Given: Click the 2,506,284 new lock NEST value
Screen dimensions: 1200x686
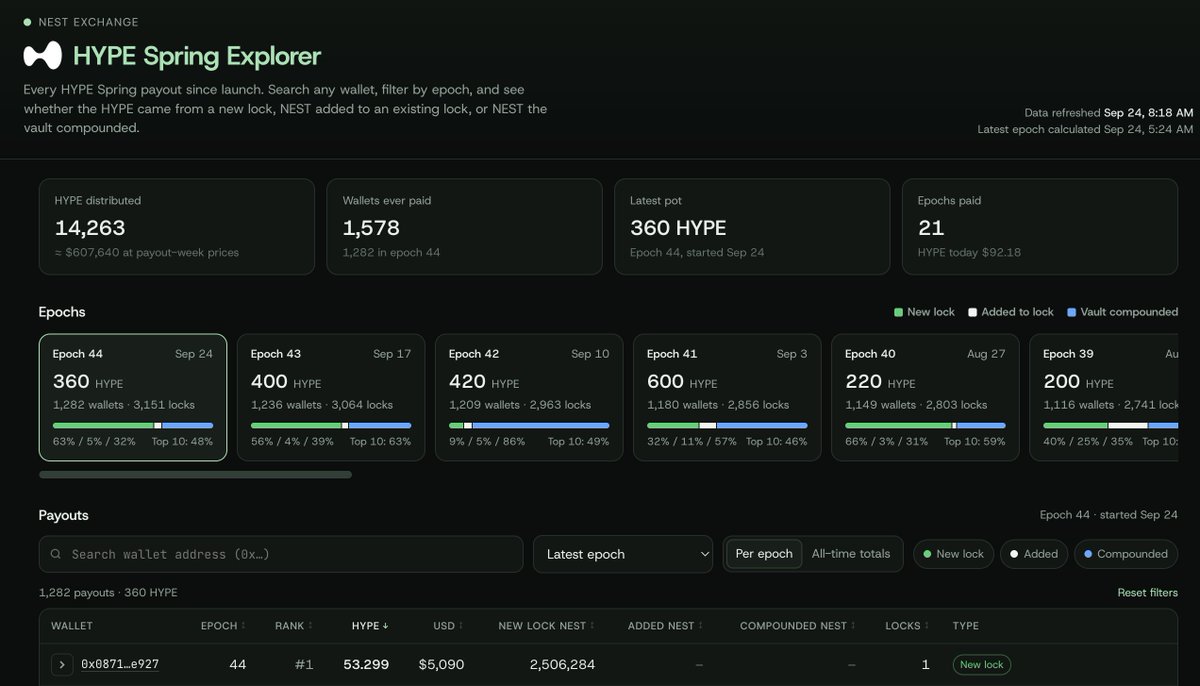Looking at the screenshot, I should click(x=563, y=664).
